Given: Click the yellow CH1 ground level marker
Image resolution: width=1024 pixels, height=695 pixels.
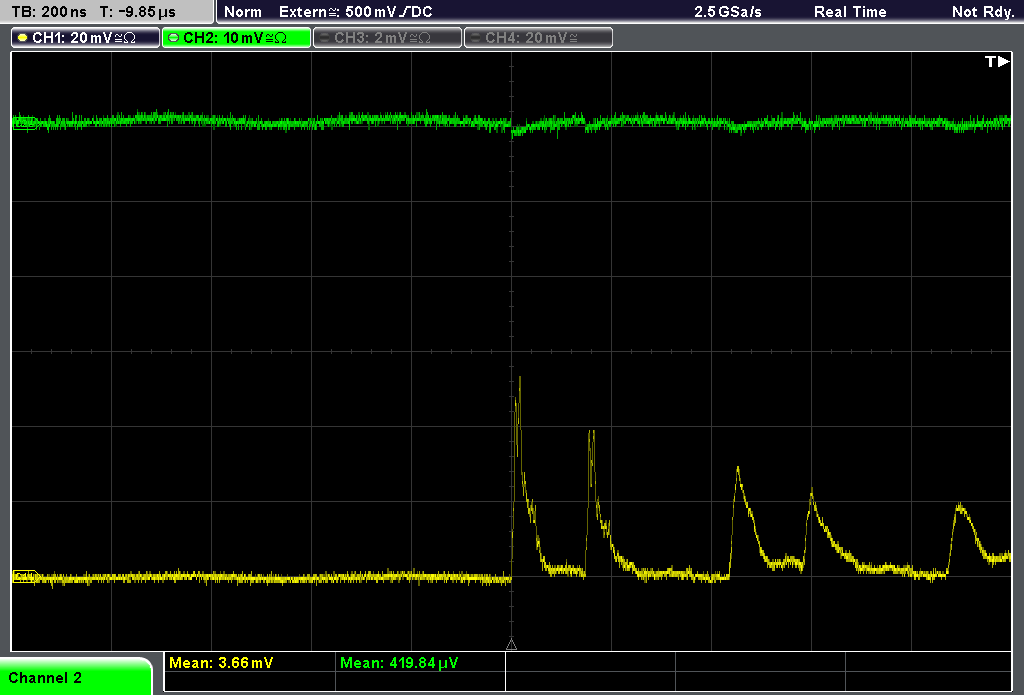Looking at the screenshot, I should click(25, 576).
